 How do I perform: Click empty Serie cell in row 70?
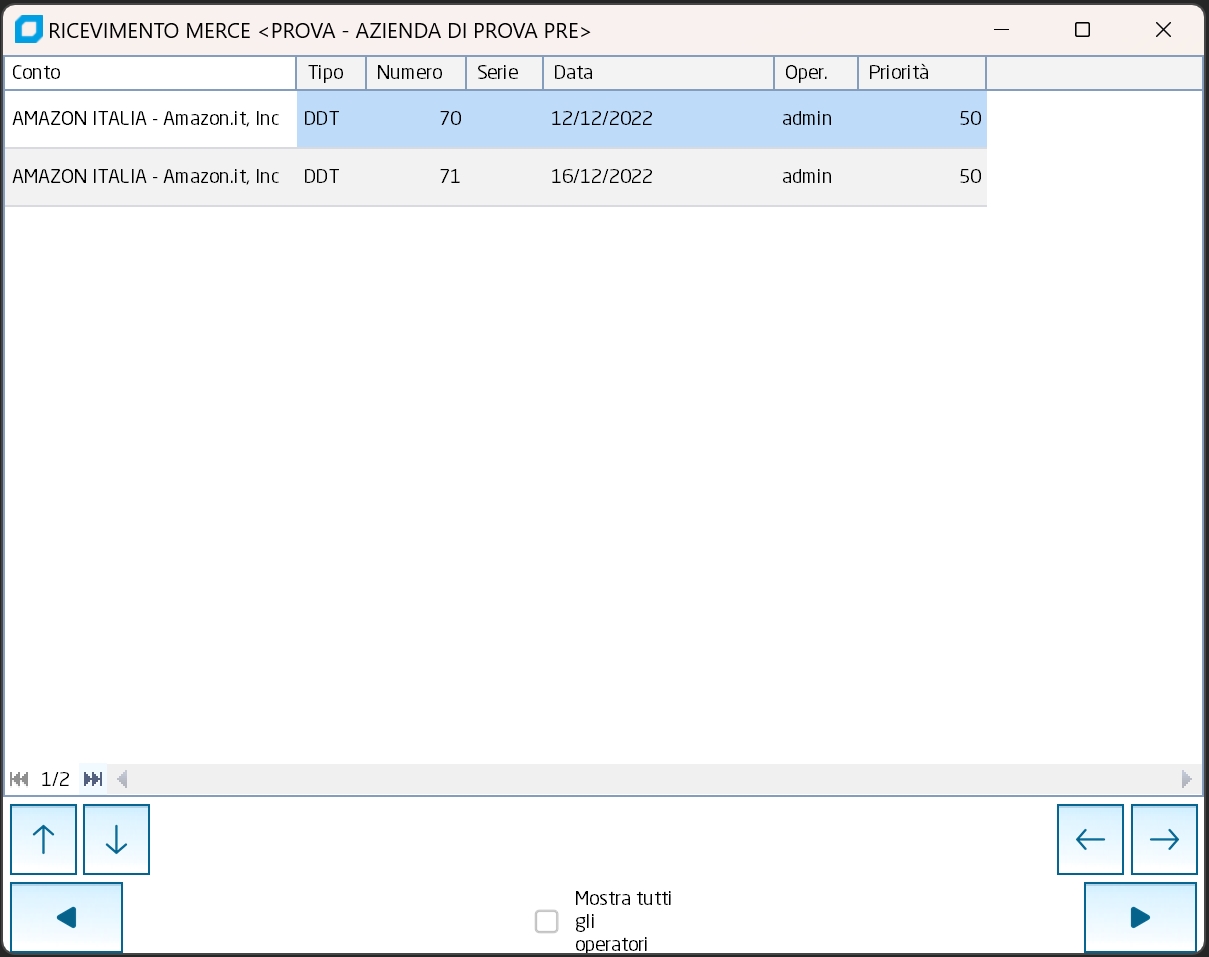click(x=505, y=119)
